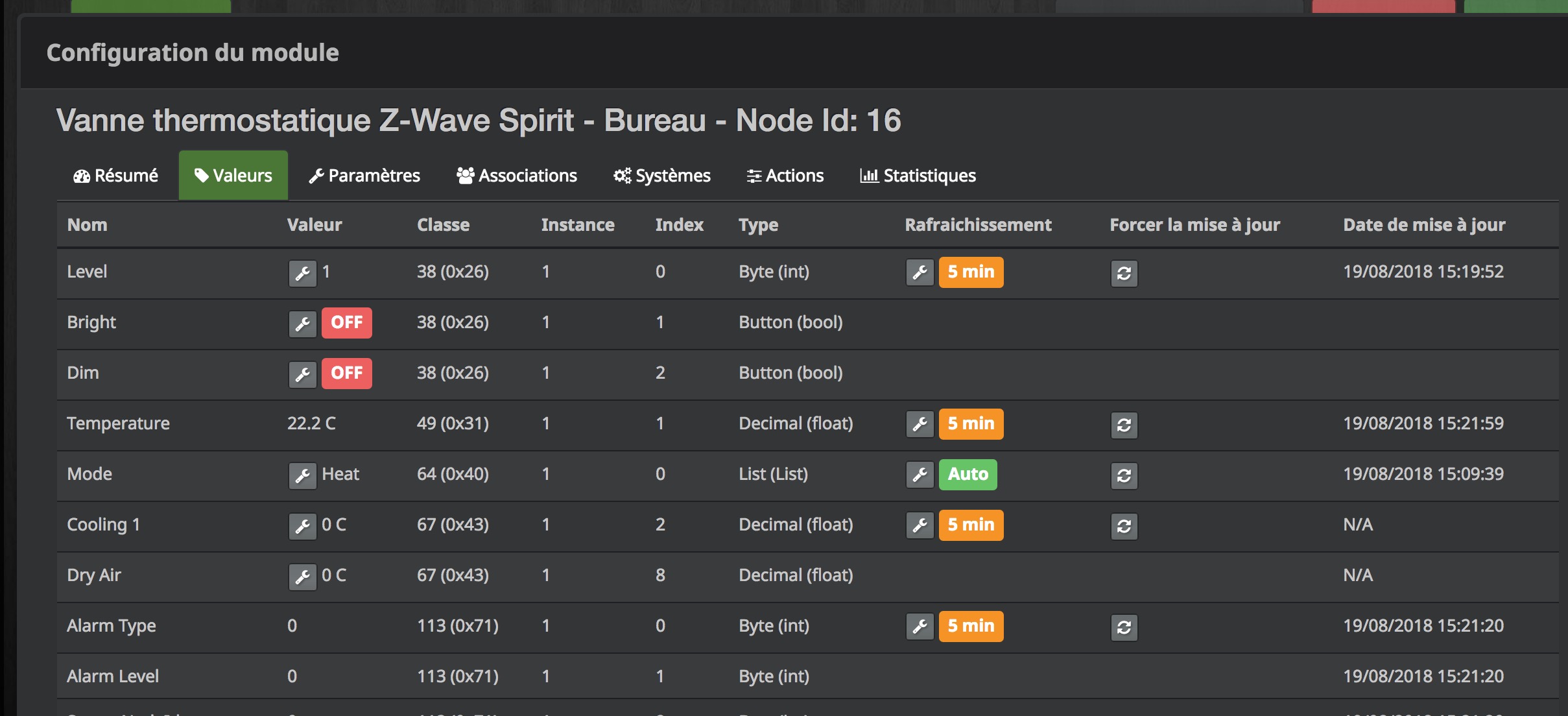Configure Alarm Type refresh wrench icon
Screen dimensions: 1568x716
[920, 626]
